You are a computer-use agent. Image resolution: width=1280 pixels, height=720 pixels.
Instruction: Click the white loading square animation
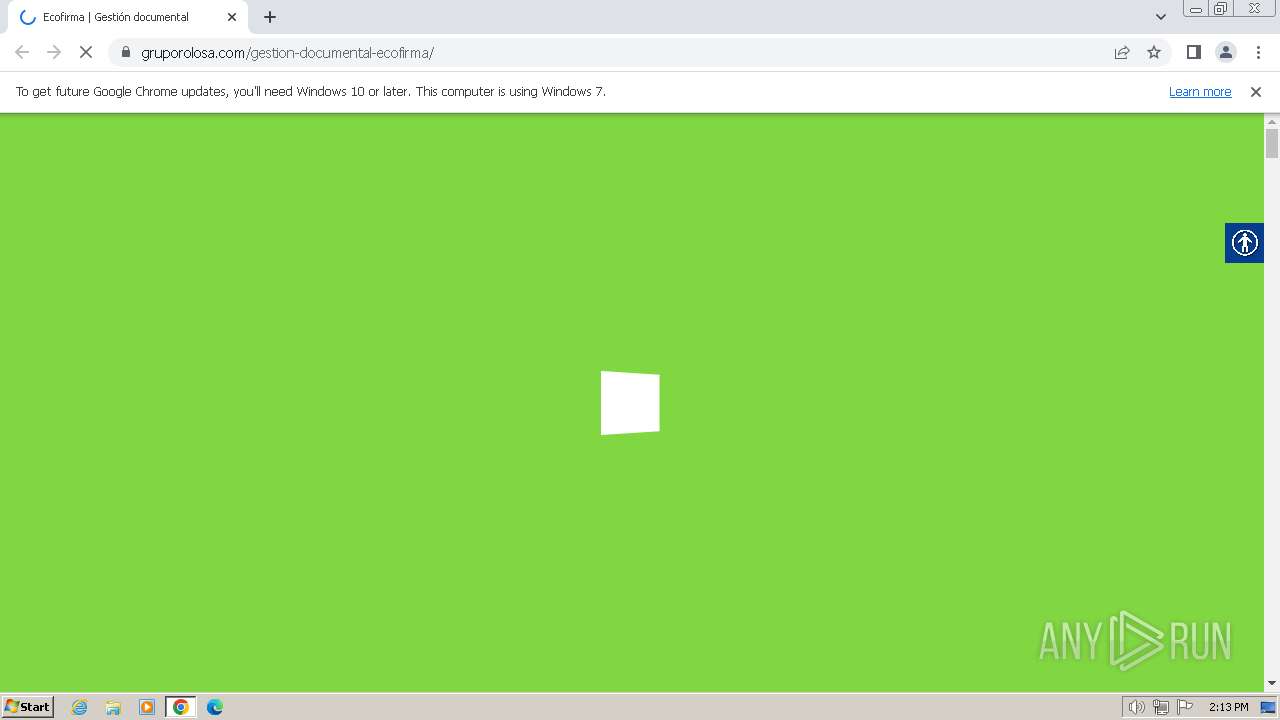(x=630, y=403)
